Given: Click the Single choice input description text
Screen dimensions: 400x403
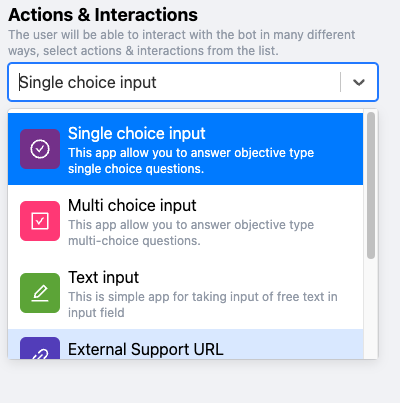Looking at the screenshot, I should pyautogui.click(x=191, y=161).
